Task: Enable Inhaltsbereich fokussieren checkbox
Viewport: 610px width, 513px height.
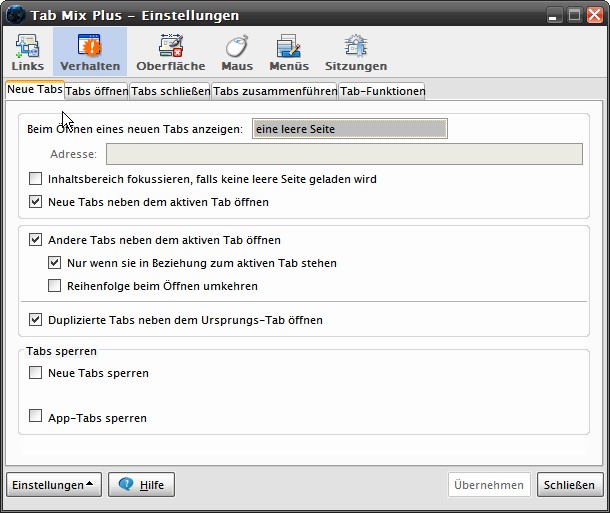Action: (35, 179)
